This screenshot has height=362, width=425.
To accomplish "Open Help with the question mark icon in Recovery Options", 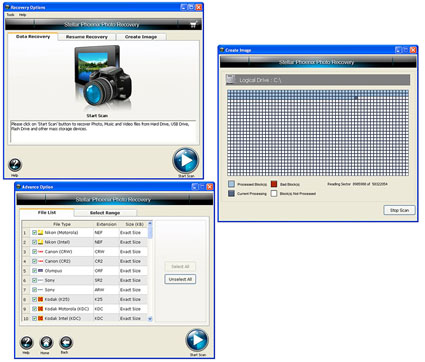I will pos(15,164).
